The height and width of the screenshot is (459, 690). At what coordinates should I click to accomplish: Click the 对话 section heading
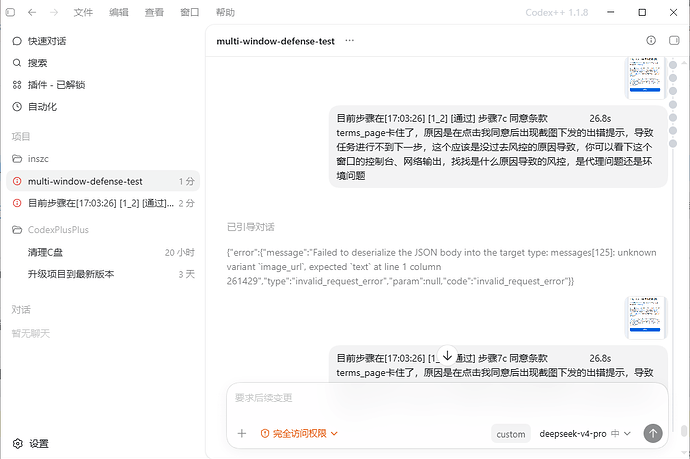(21, 309)
